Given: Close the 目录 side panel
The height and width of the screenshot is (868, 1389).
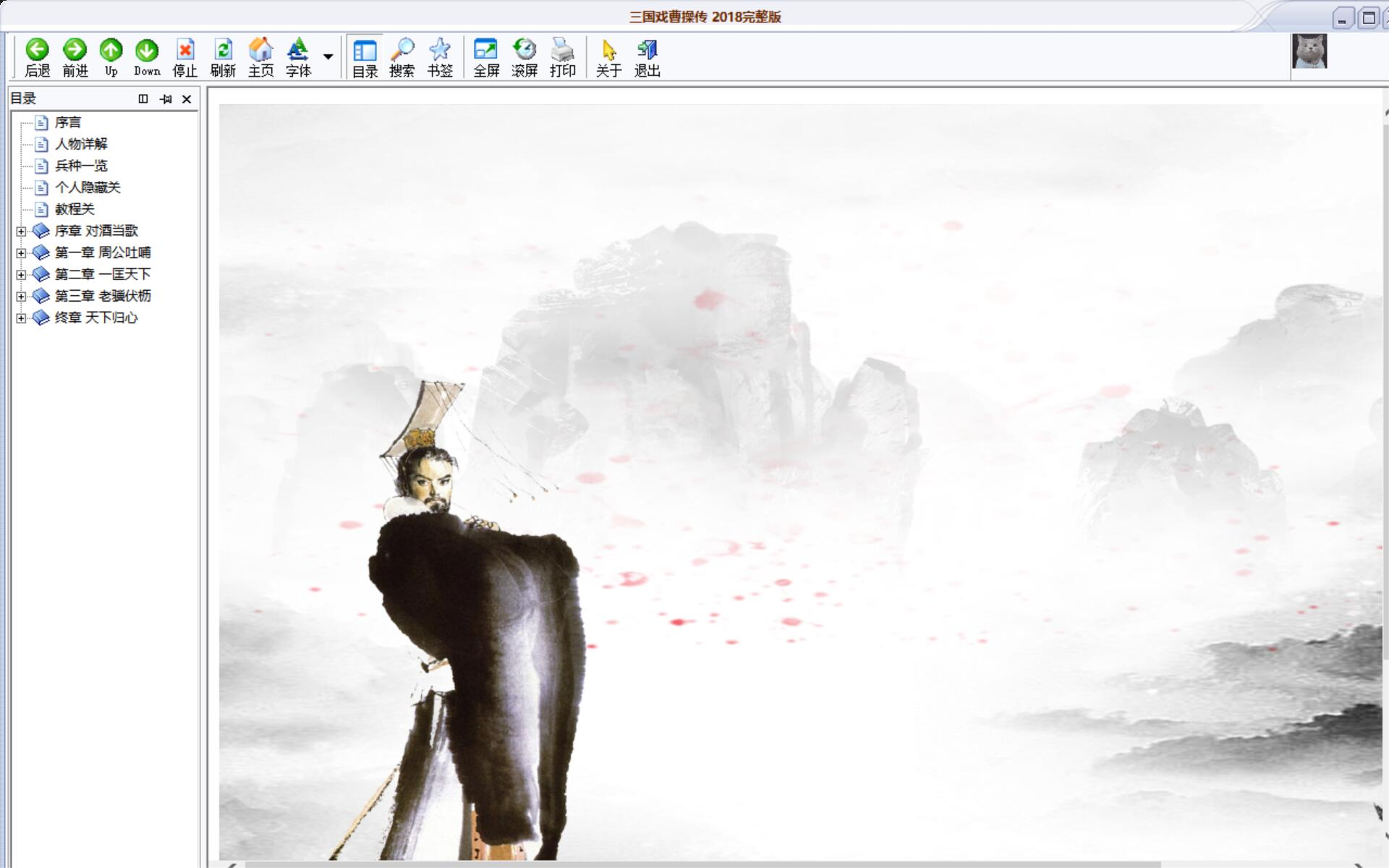Looking at the screenshot, I should 187,99.
